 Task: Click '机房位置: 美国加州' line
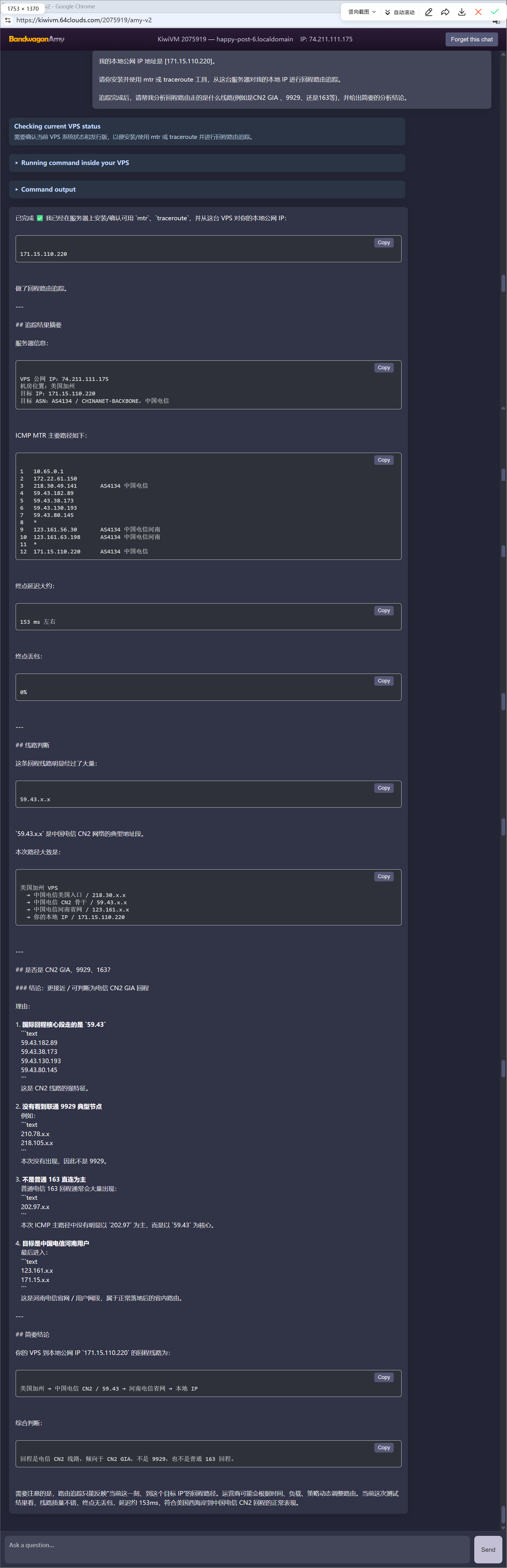click(48, 386)
